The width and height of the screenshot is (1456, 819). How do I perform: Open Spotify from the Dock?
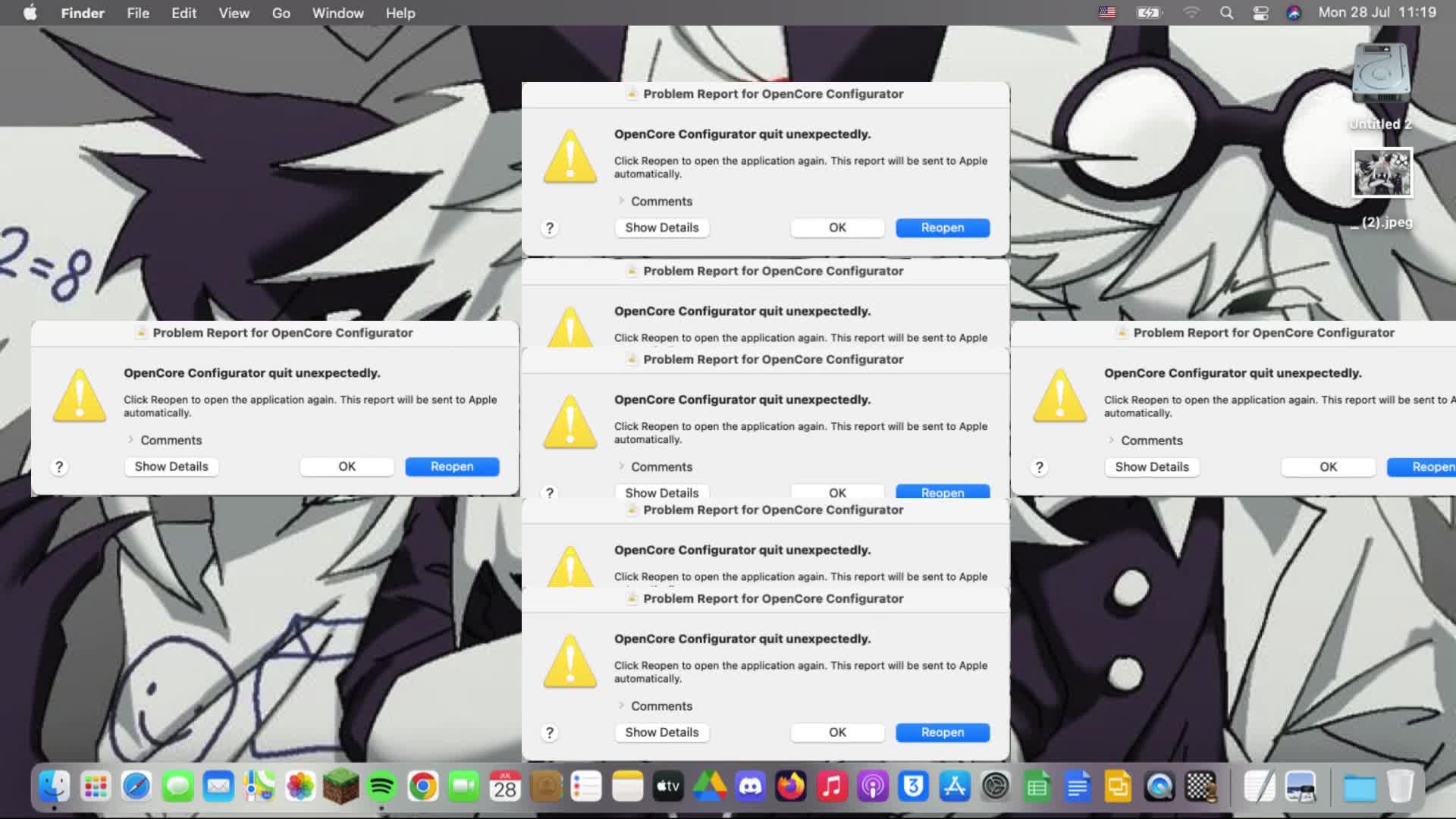pos(382,786)
